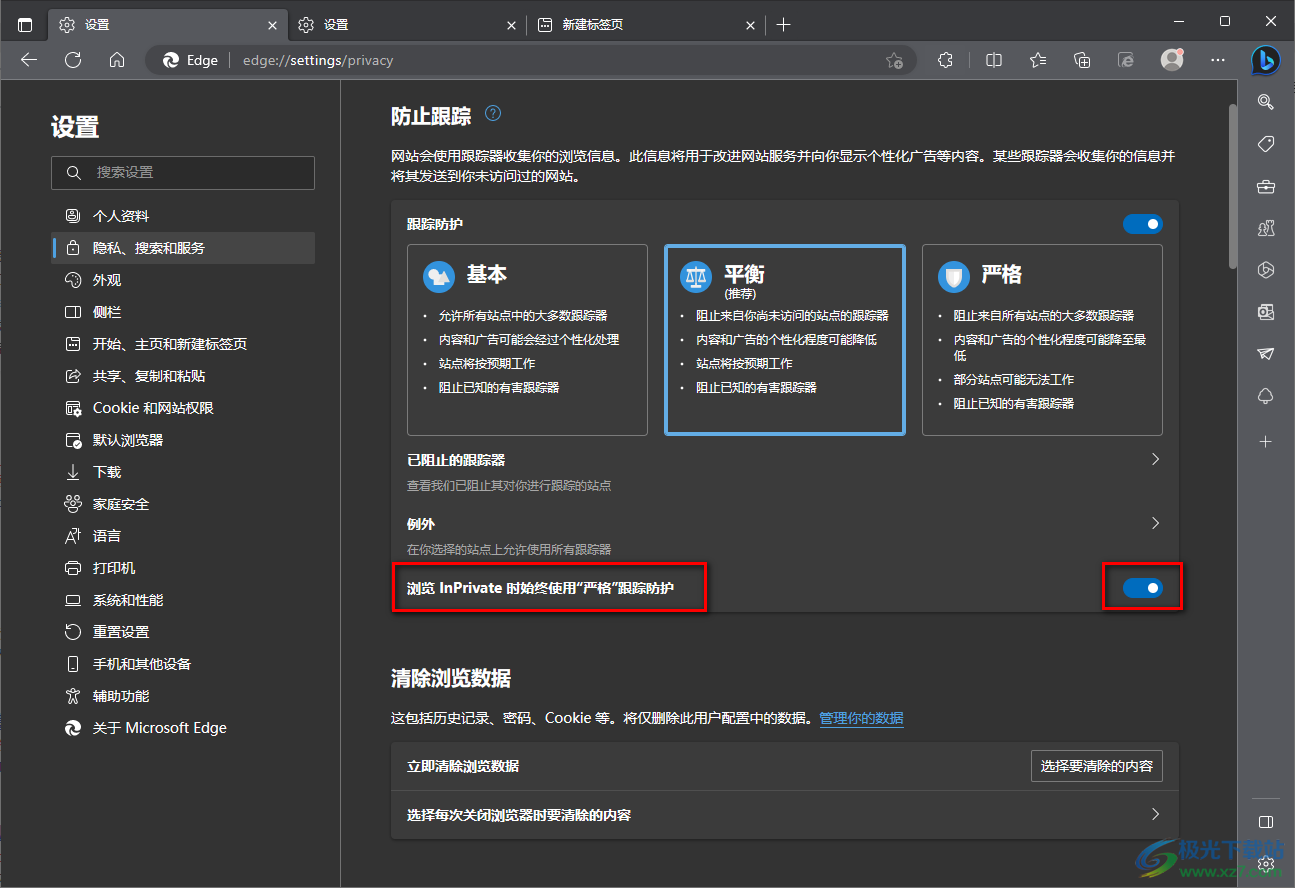Open 默认浏览器 settings section
The height and width of the screenshot is (888, 1295).
click(x=183, y=440)
